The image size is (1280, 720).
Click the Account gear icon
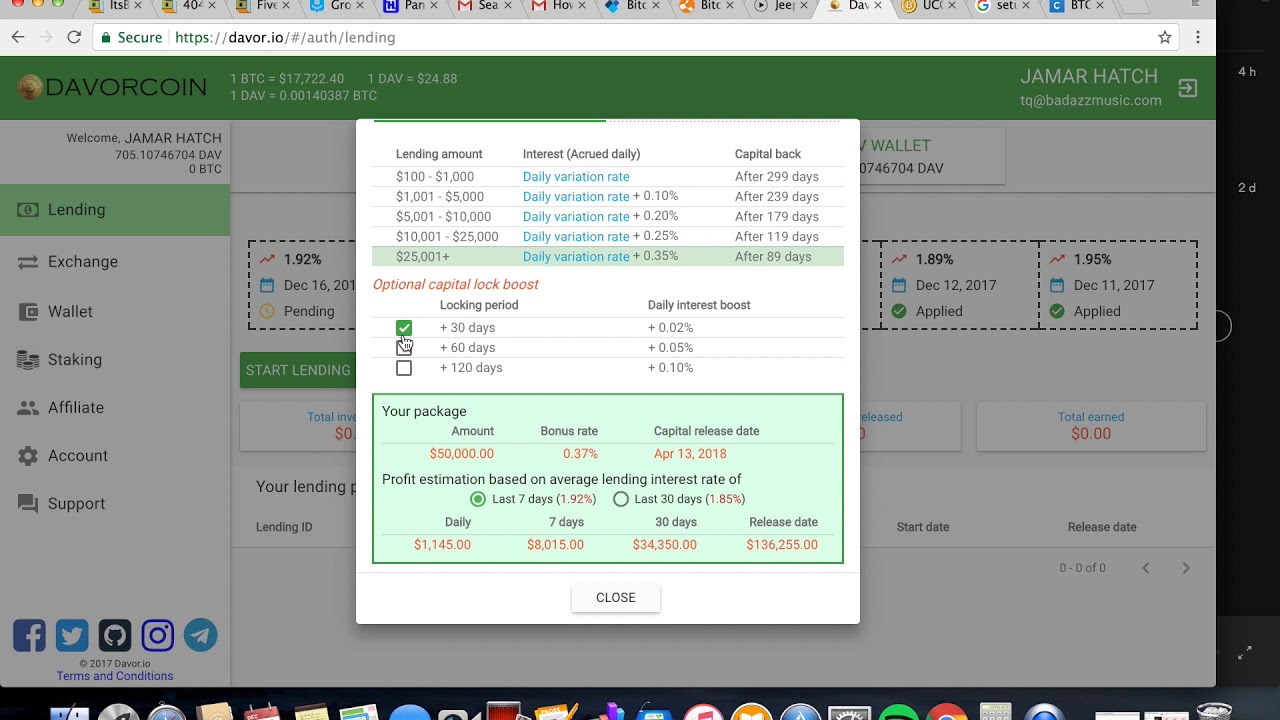[x=28, y=456]
